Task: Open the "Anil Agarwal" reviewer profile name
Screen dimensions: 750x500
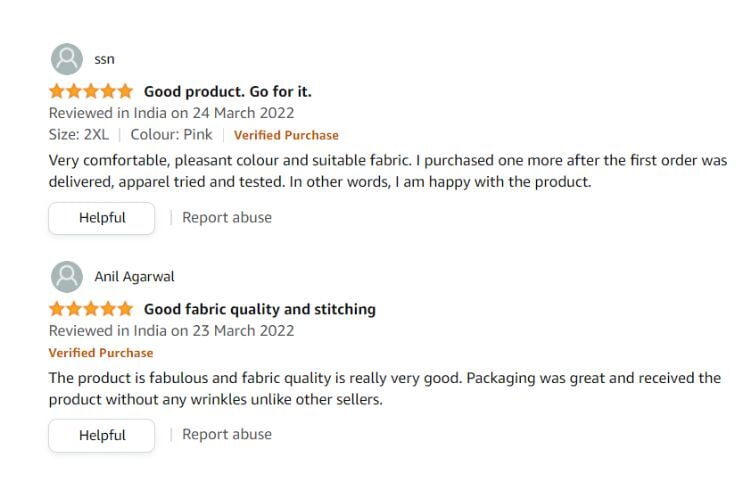Action: (x=134, y=276)
